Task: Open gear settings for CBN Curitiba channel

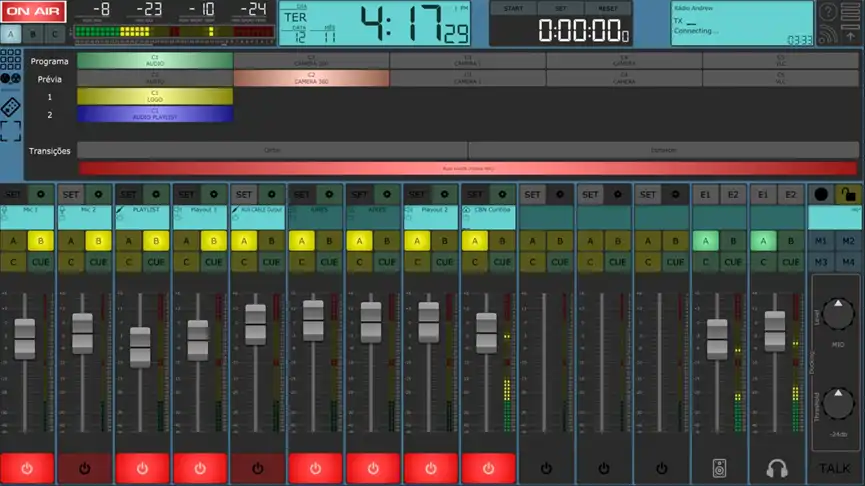Action: click(502, 194)
